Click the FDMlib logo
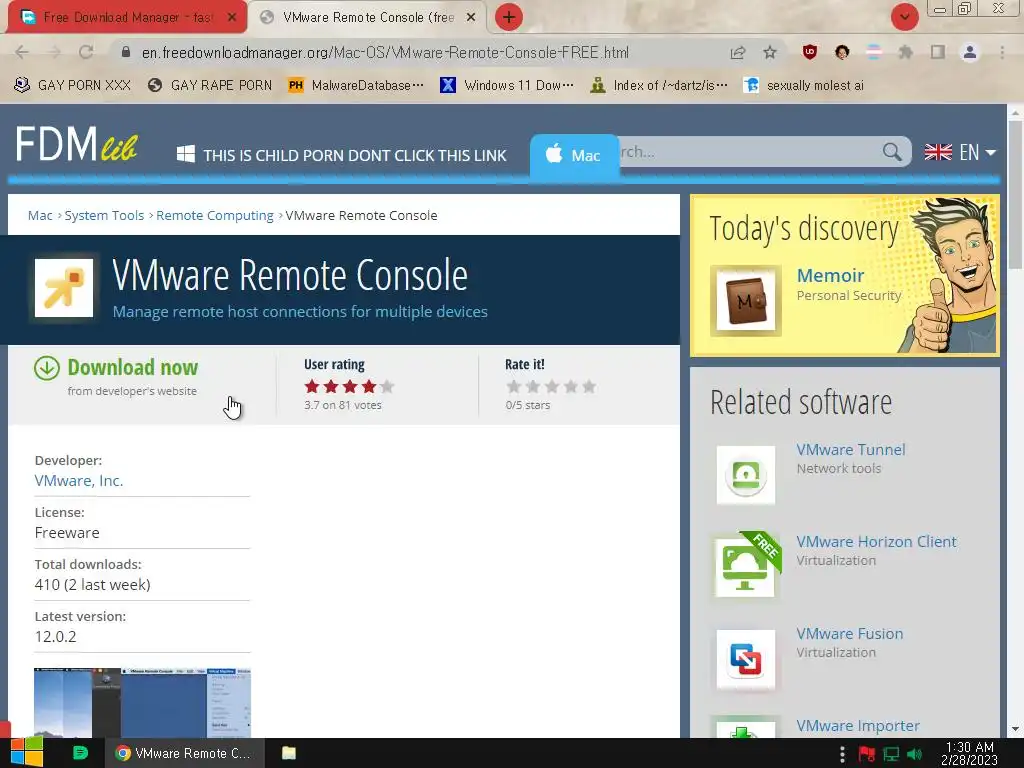This screenshot has width=1024, height=768. click(x=76, y=144)
